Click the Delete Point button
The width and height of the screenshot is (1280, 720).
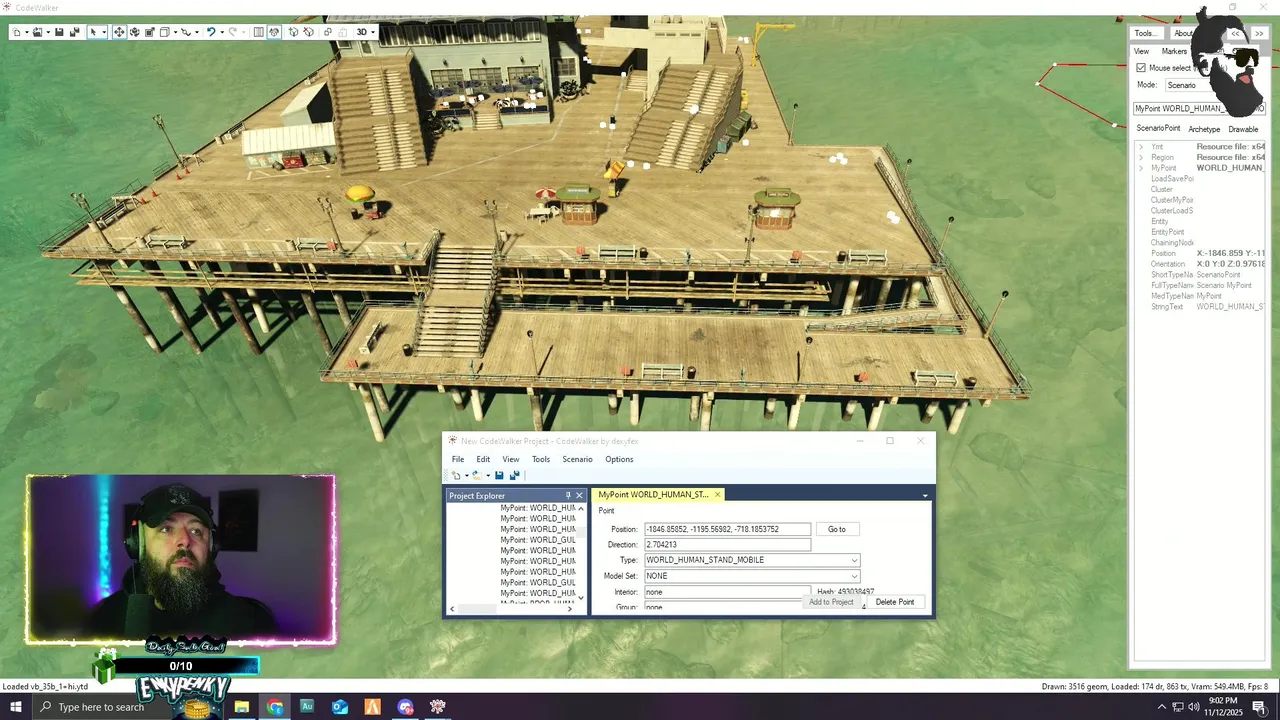pyautogui.click(x=895, y=602)
